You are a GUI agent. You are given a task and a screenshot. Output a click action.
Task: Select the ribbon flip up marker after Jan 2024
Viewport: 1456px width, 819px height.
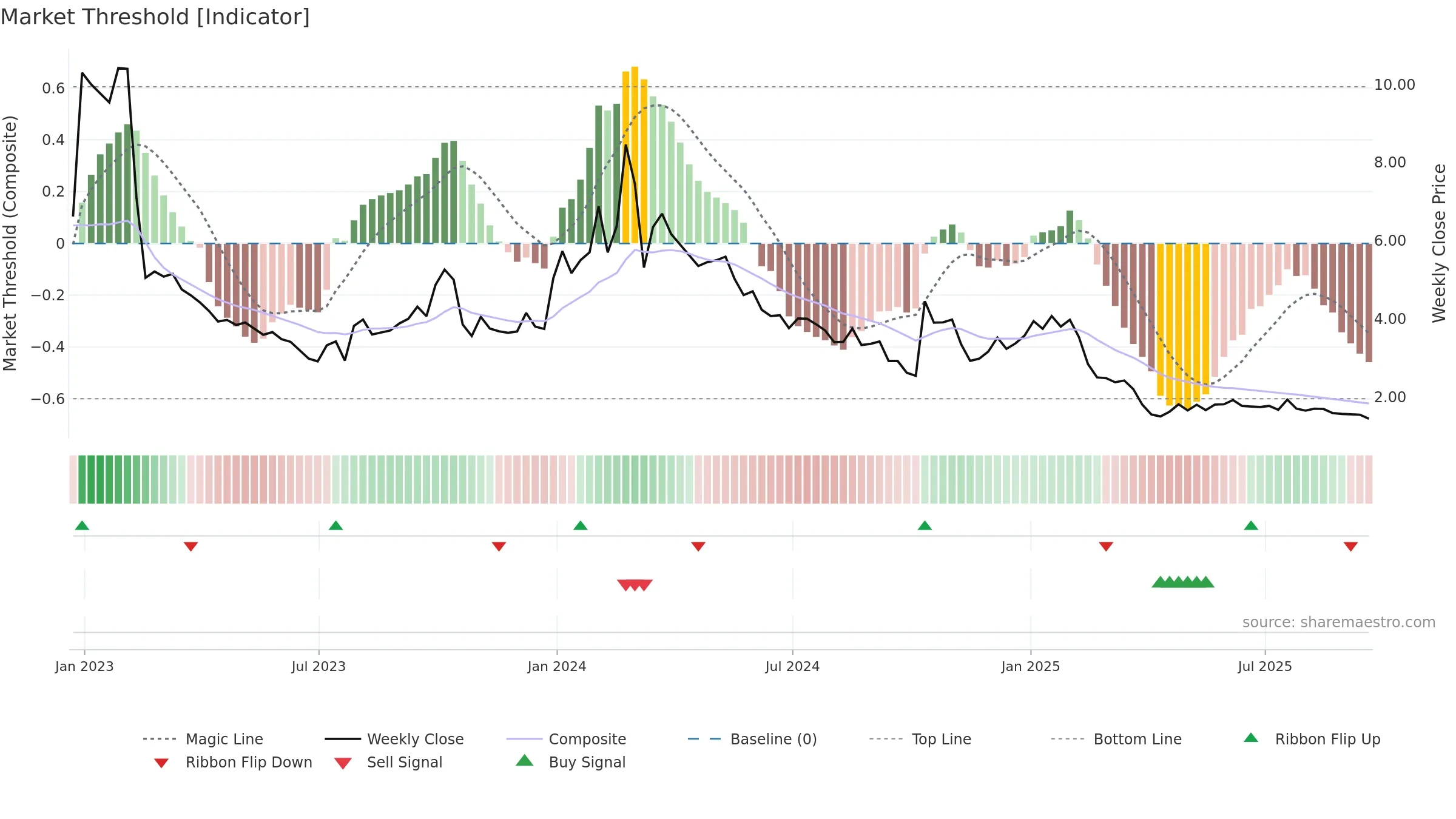point(581,525)
